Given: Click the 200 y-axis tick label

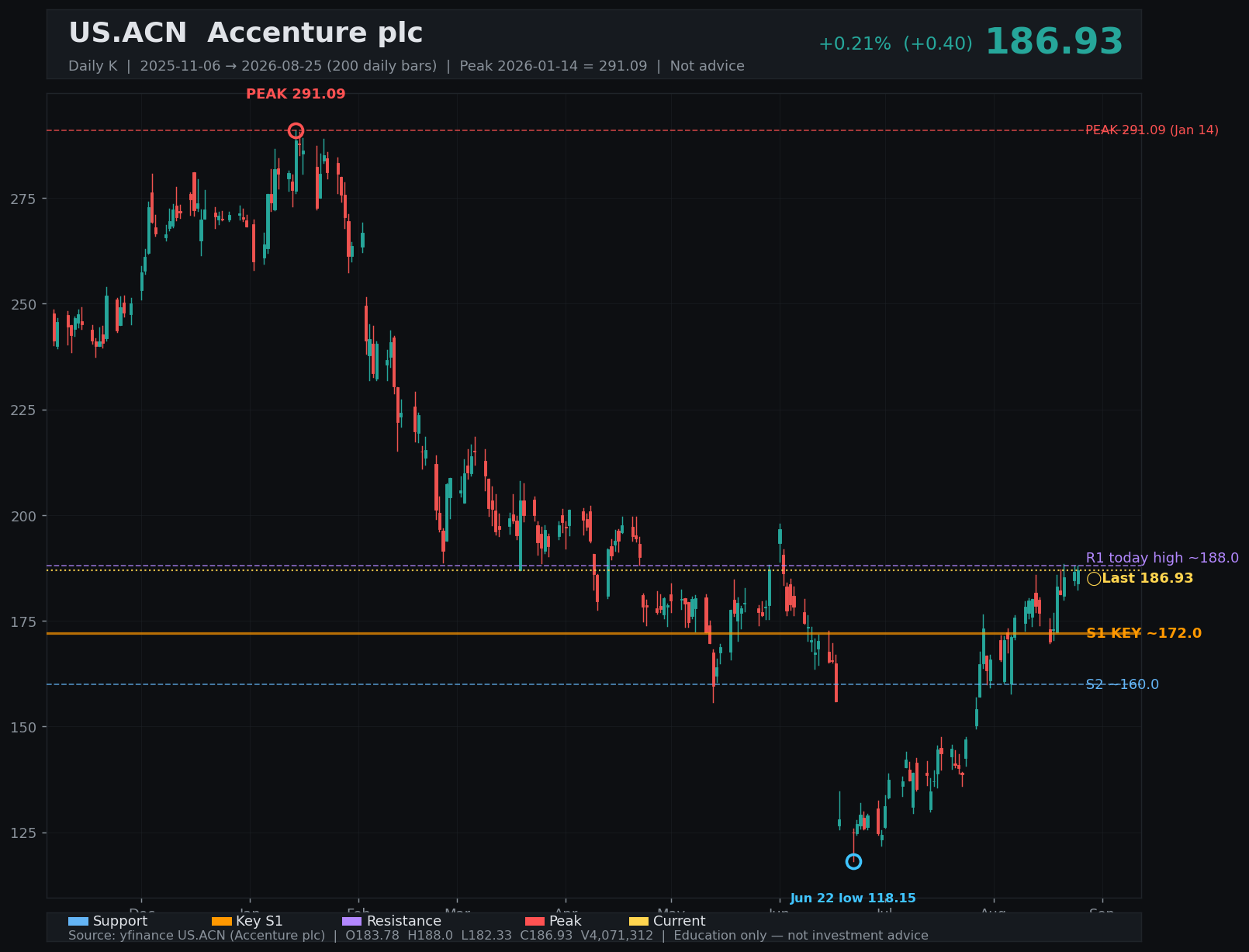Looking at the screenshot, I should 23,516.
